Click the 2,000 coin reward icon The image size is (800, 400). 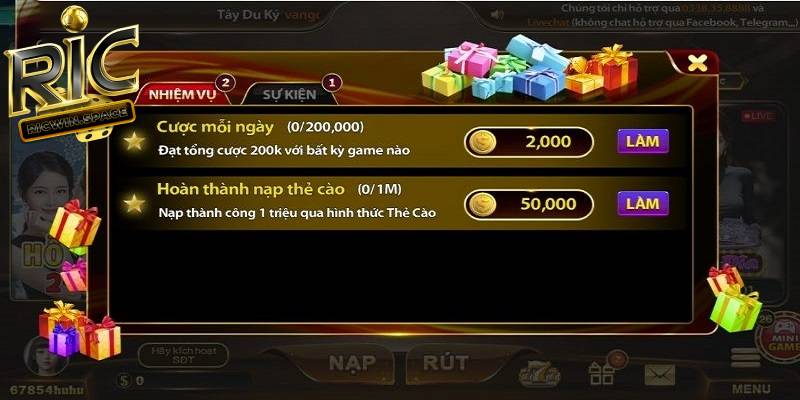[x=482, y=142]
